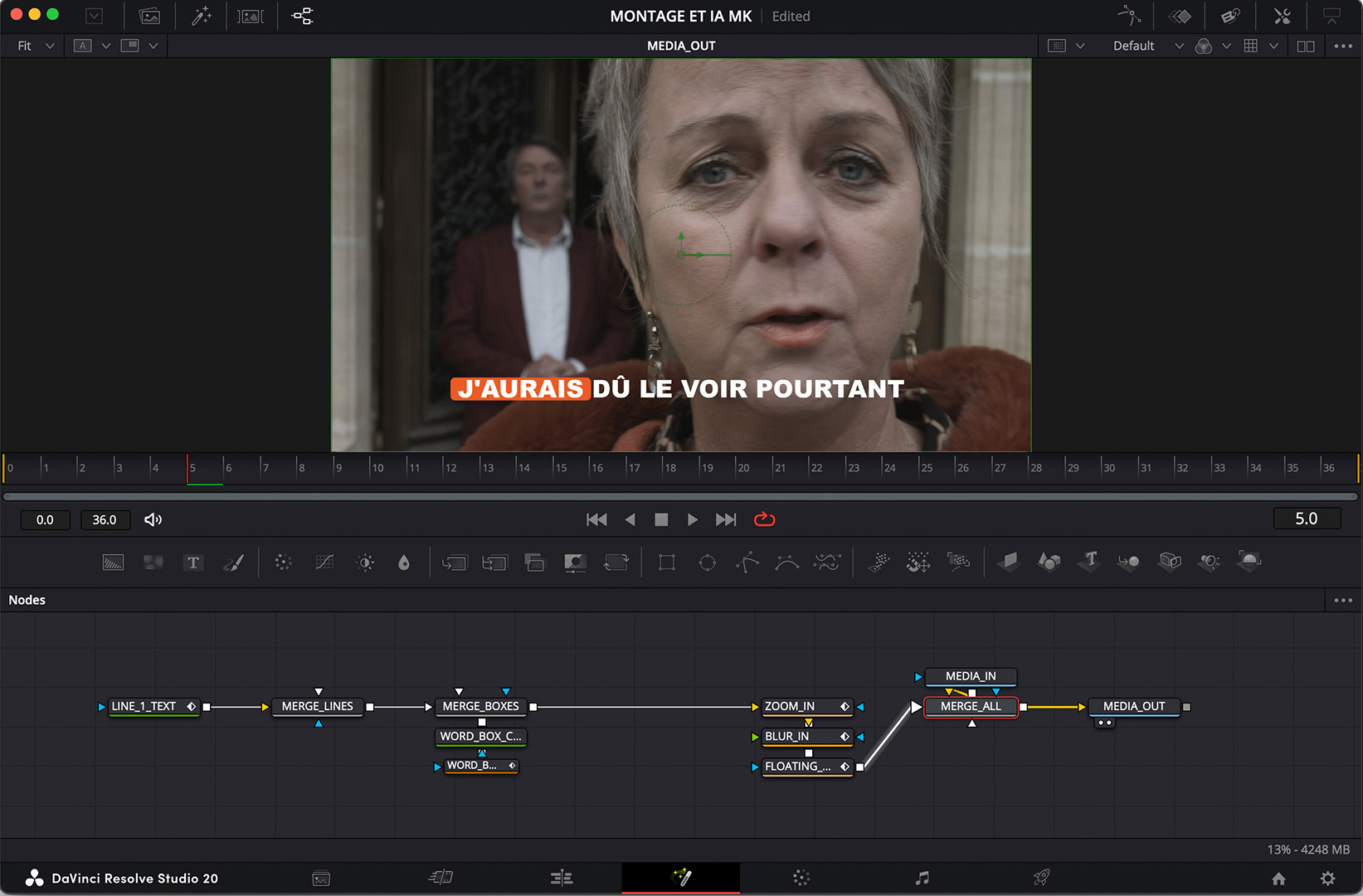
Task: Open the grid guides dropdown arrow
Action: 1273,46
